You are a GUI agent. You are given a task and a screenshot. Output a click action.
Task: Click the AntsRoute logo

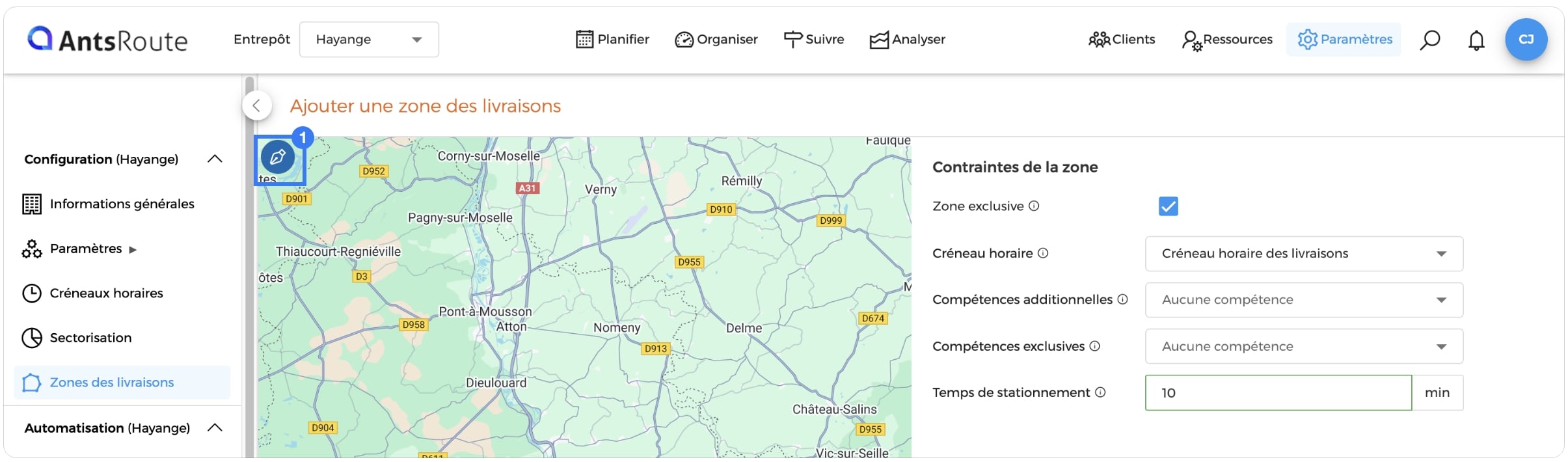coord(107,40)
